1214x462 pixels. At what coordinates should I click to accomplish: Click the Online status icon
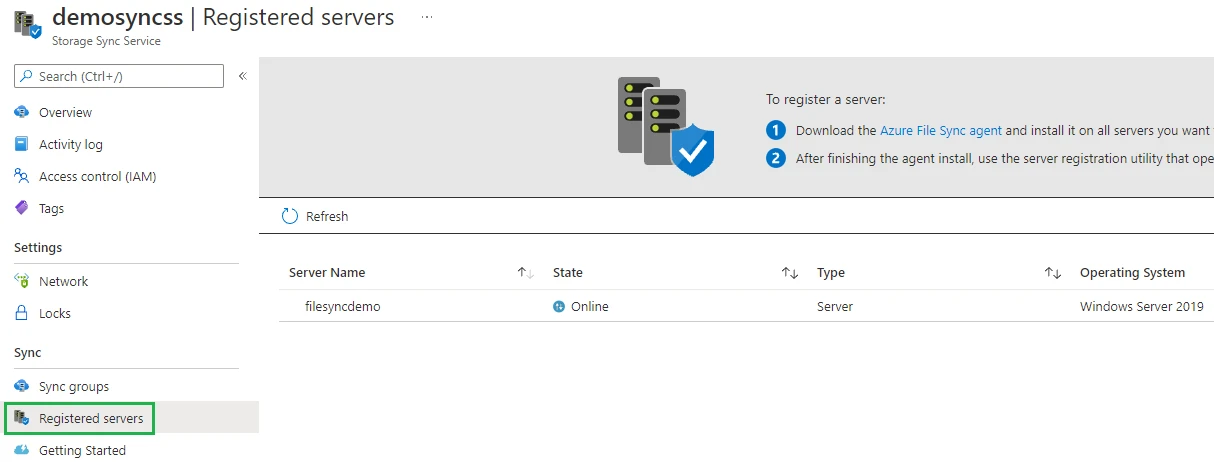pos(559,307)
